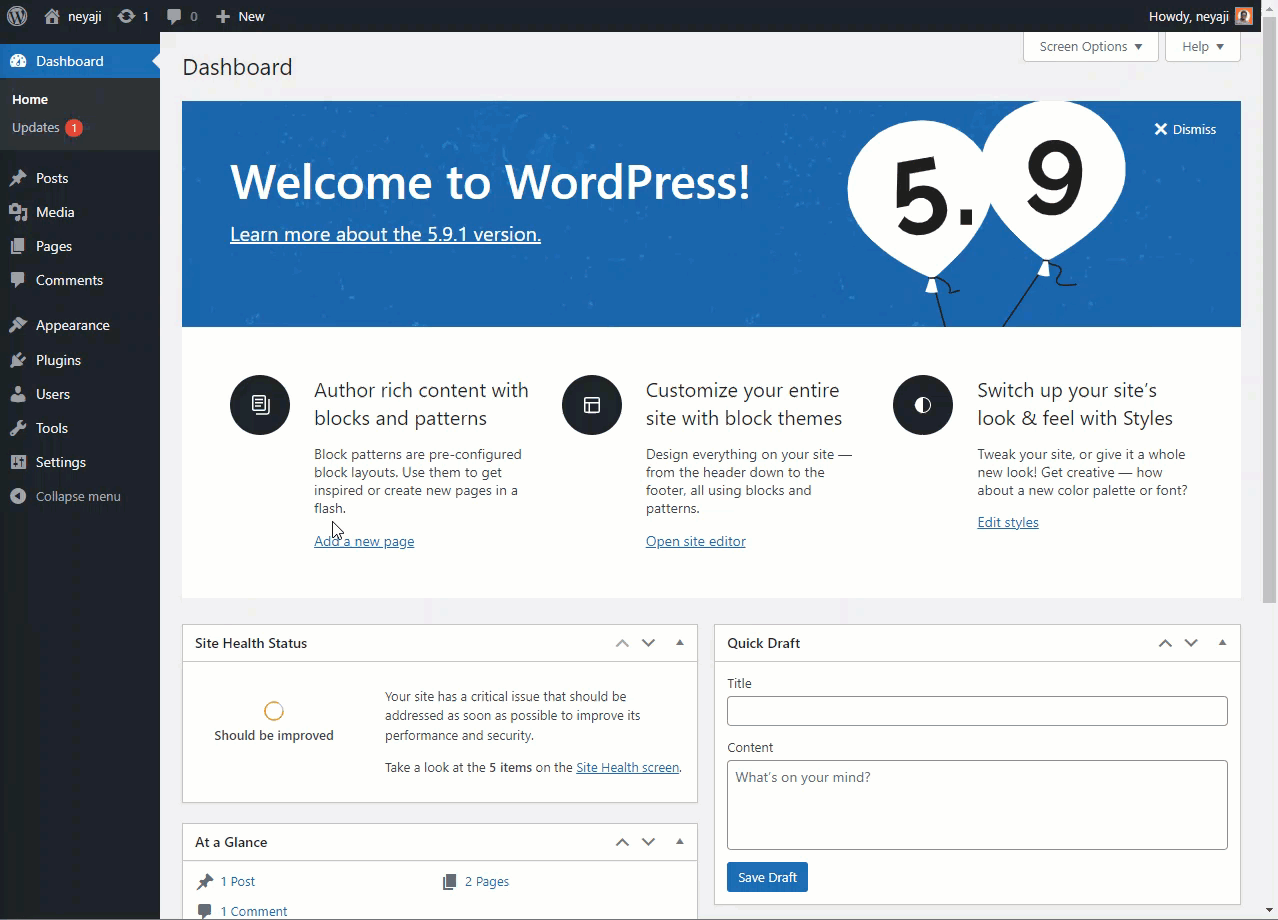Click the pushpin icon beside 1 Post
This screenshot has width=1278, height=920.
(205, 881)
